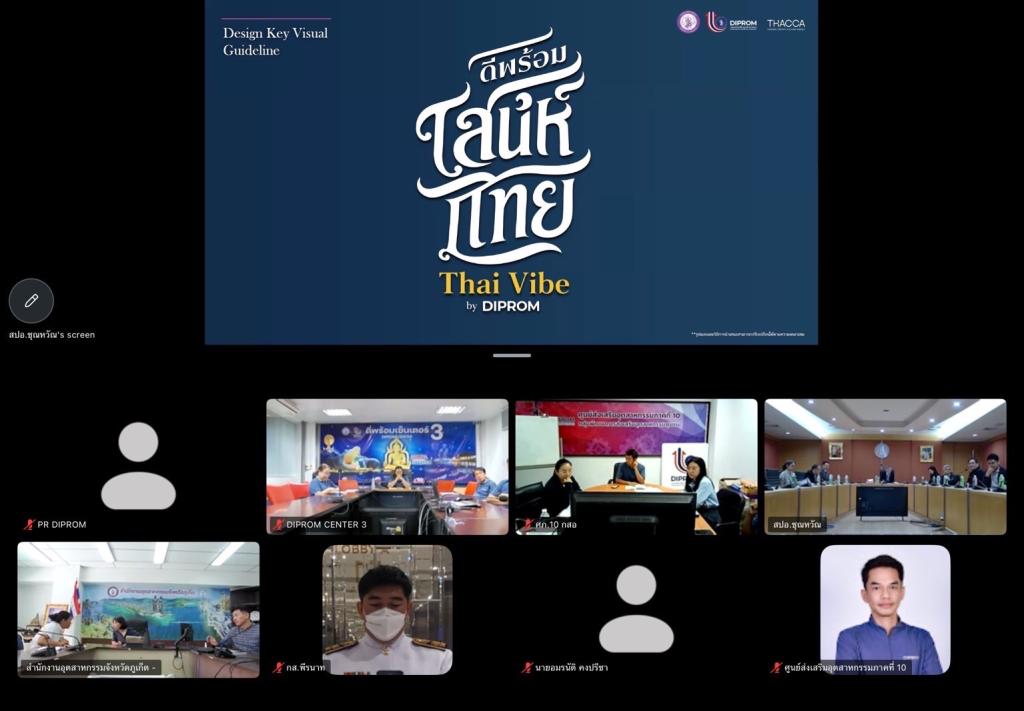Open the ศภ.10 กสอ video tile
The image size is (1024, 711).
[636, 467]
